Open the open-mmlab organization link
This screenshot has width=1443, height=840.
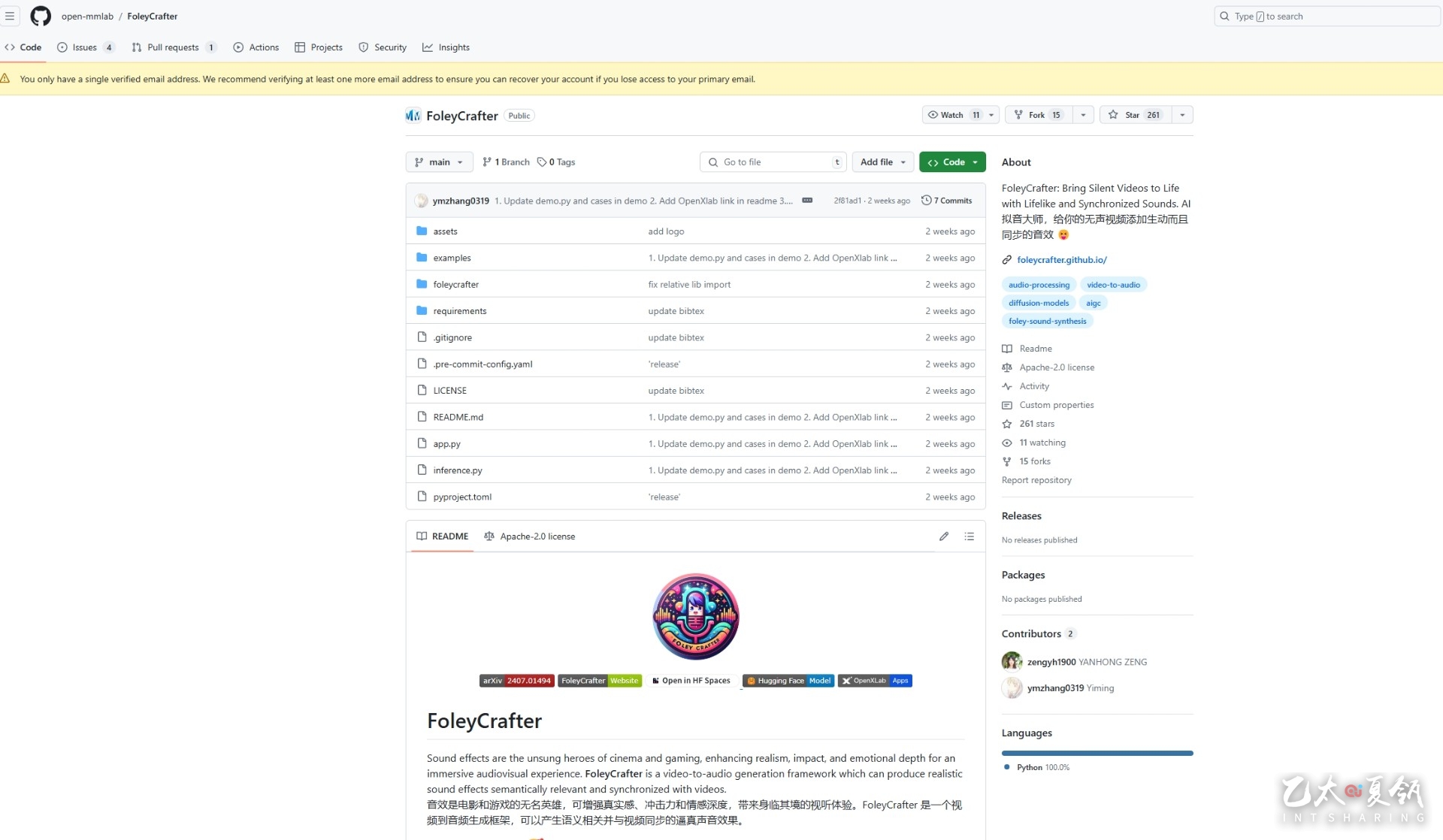pos(87,16)
